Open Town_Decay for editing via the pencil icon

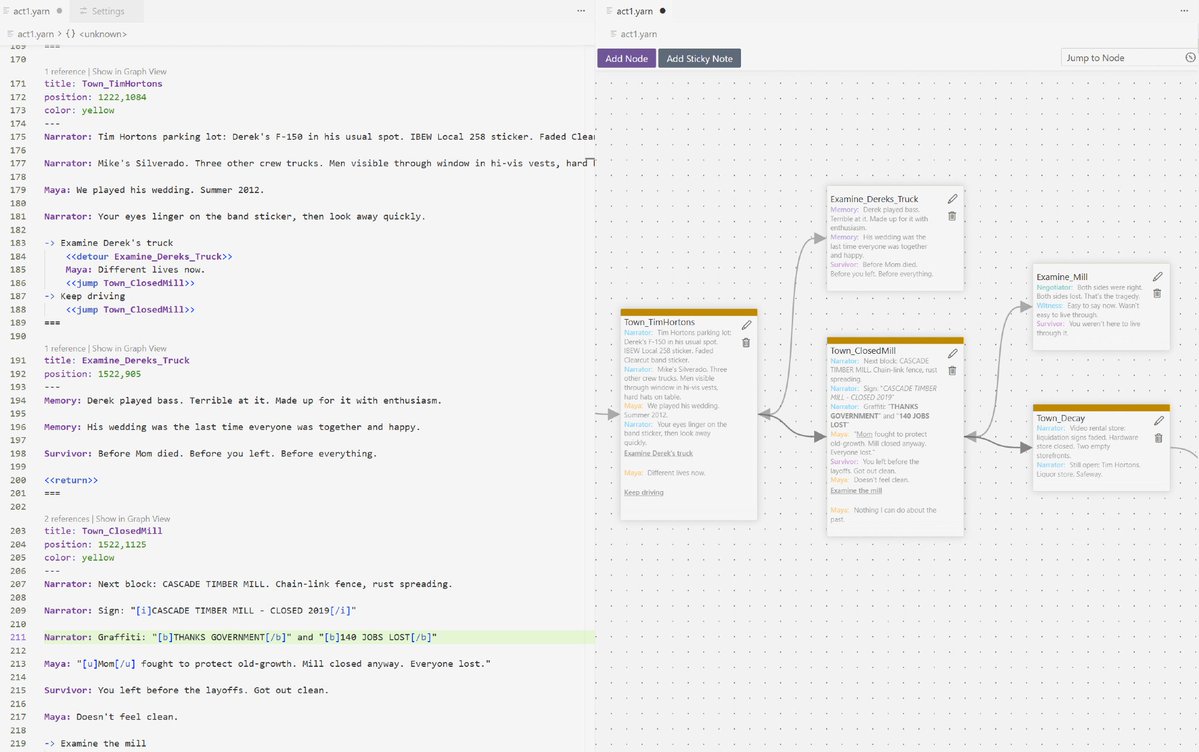(1158, 420)
